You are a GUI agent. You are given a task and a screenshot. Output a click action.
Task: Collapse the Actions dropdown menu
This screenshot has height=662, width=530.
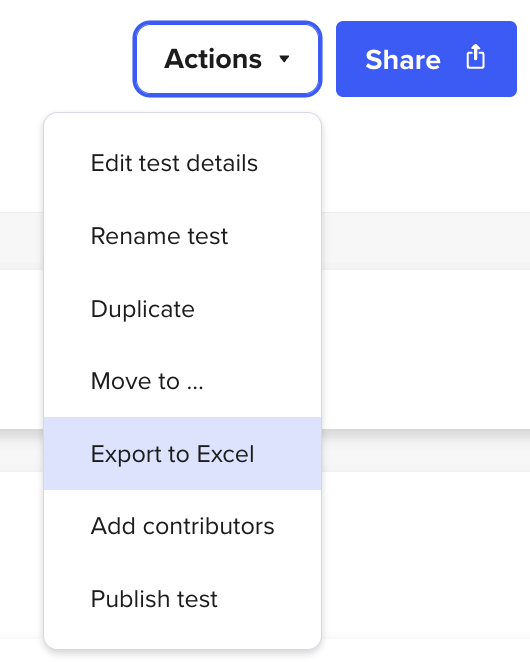tap(228, 59)
